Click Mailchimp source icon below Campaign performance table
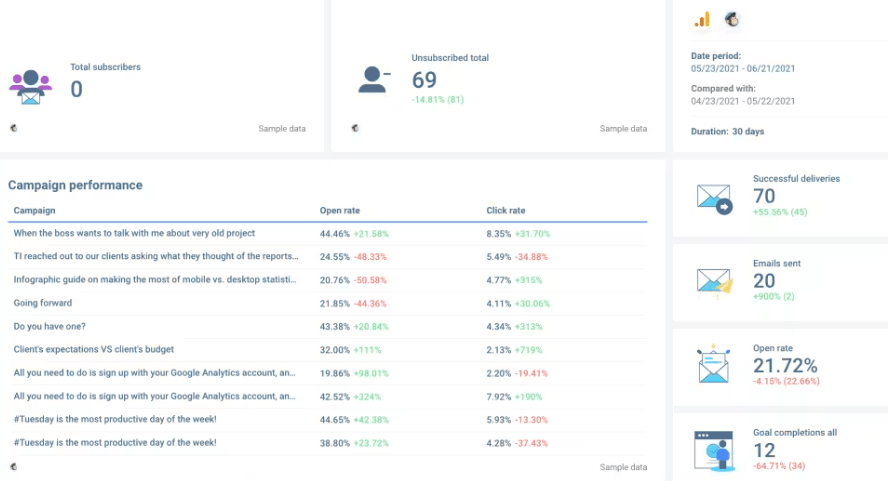The height and width of the screenshot is (481, 888). click(14, 467)
